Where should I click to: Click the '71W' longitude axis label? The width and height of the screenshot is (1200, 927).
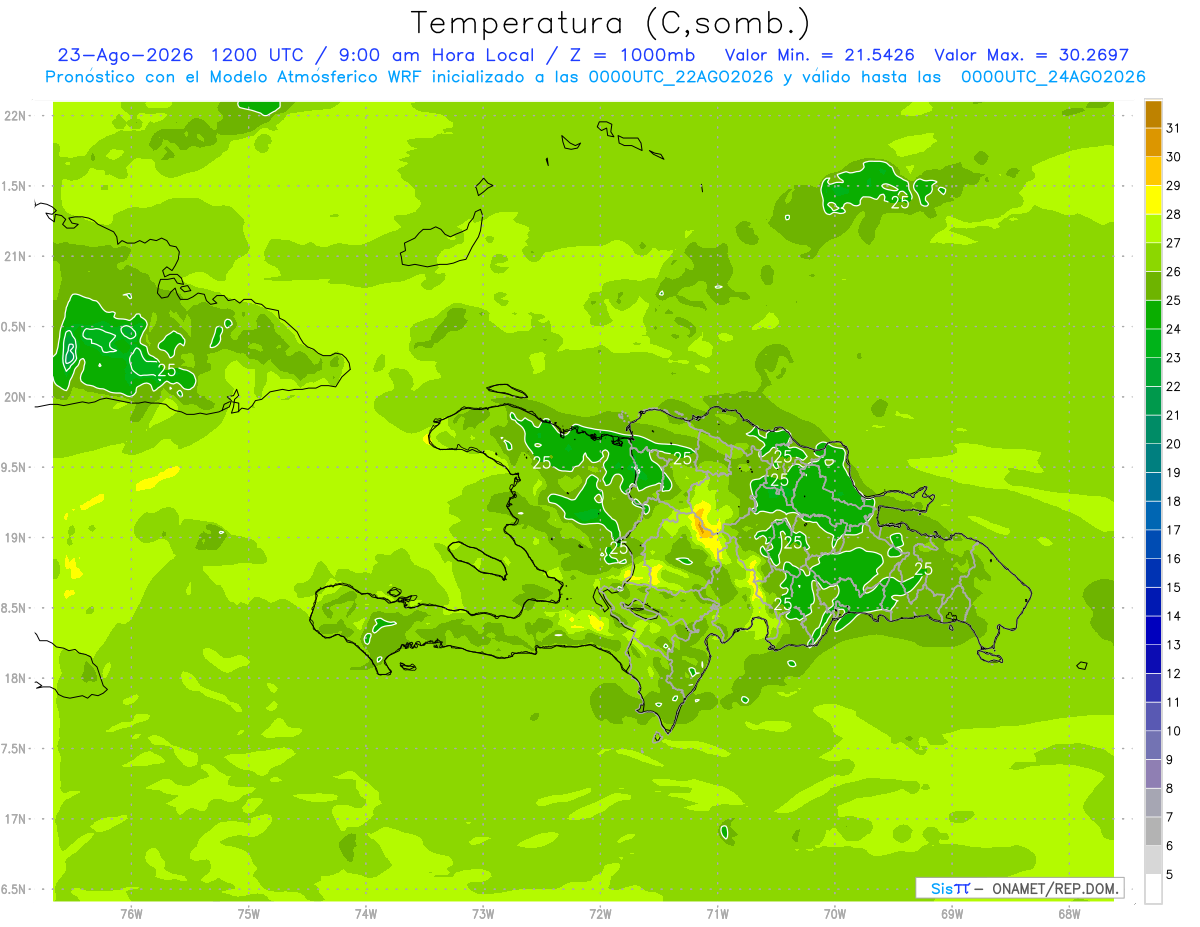pos(717,914)
